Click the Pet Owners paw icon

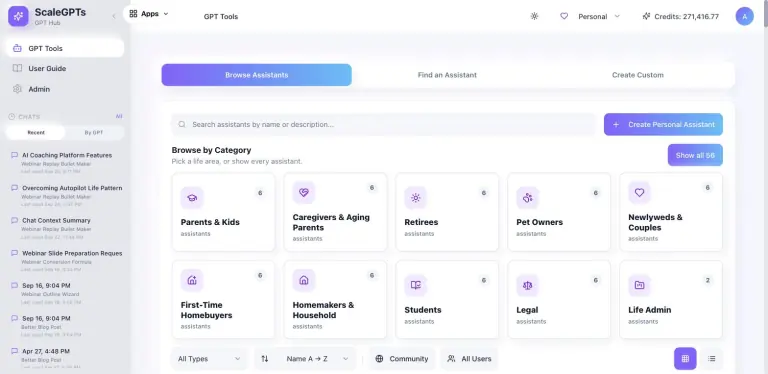[528, 198]
